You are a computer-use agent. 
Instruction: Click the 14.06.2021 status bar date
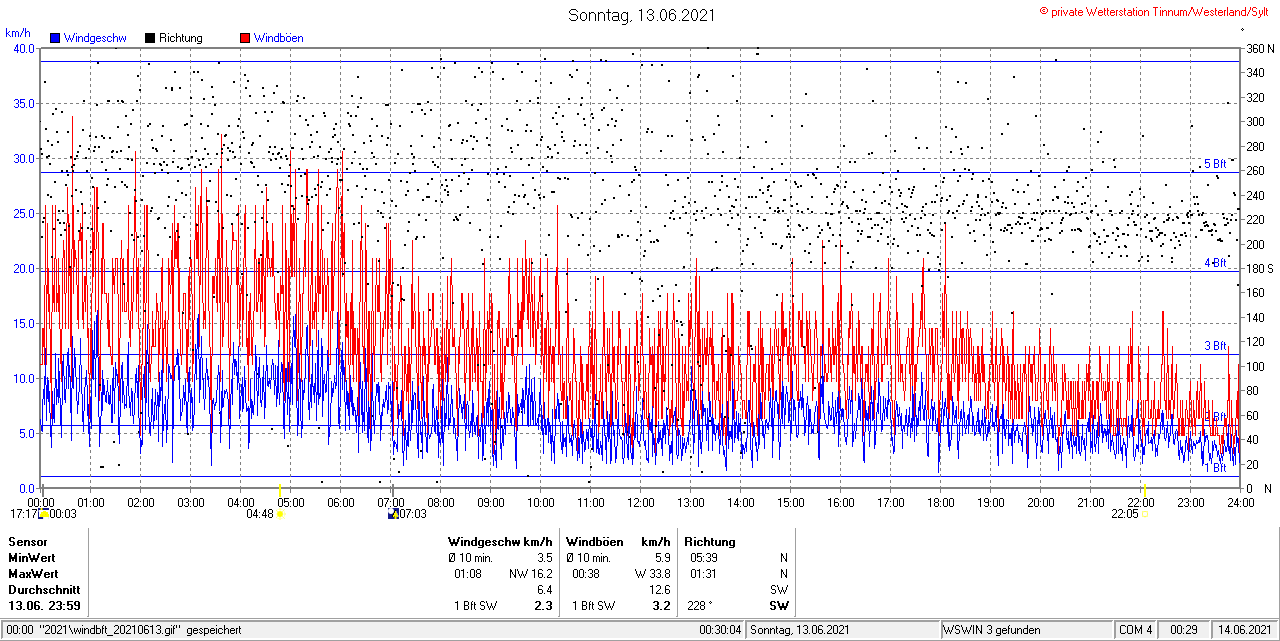point(1244,630)
